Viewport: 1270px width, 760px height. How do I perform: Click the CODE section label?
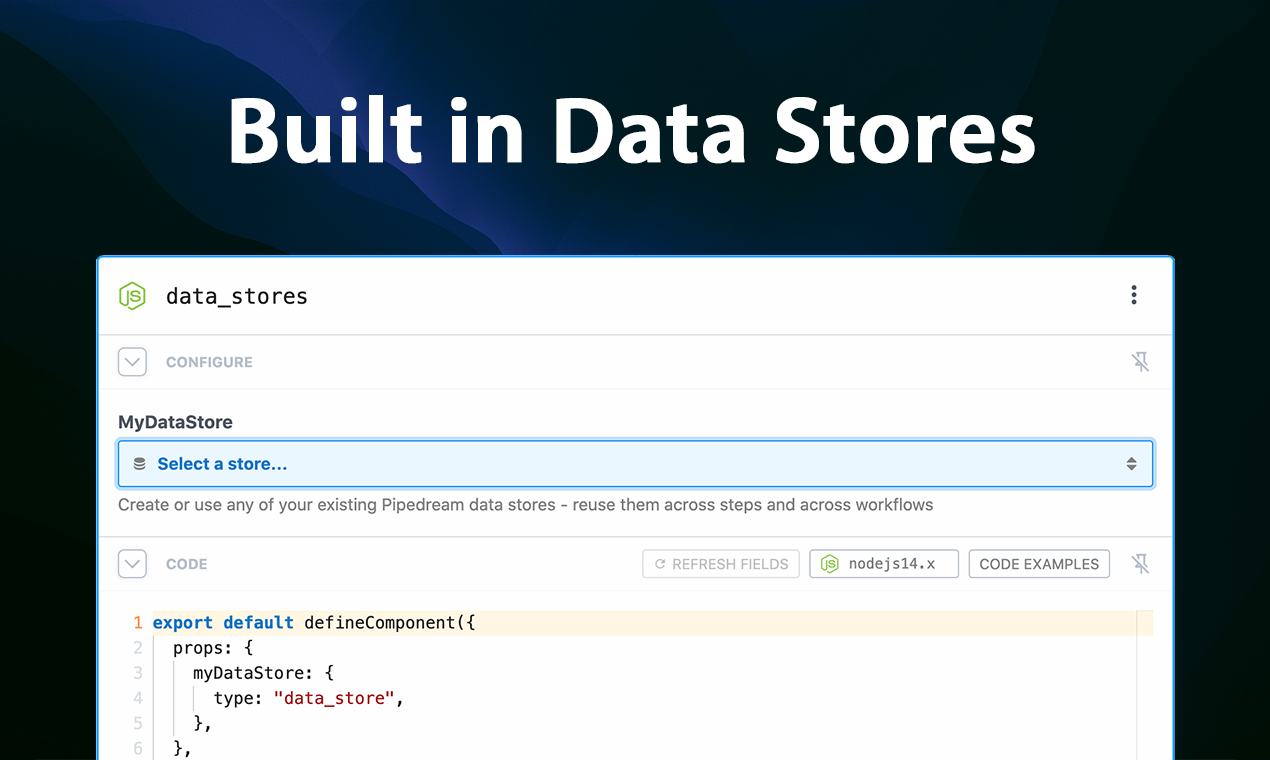tap(187, 564)
